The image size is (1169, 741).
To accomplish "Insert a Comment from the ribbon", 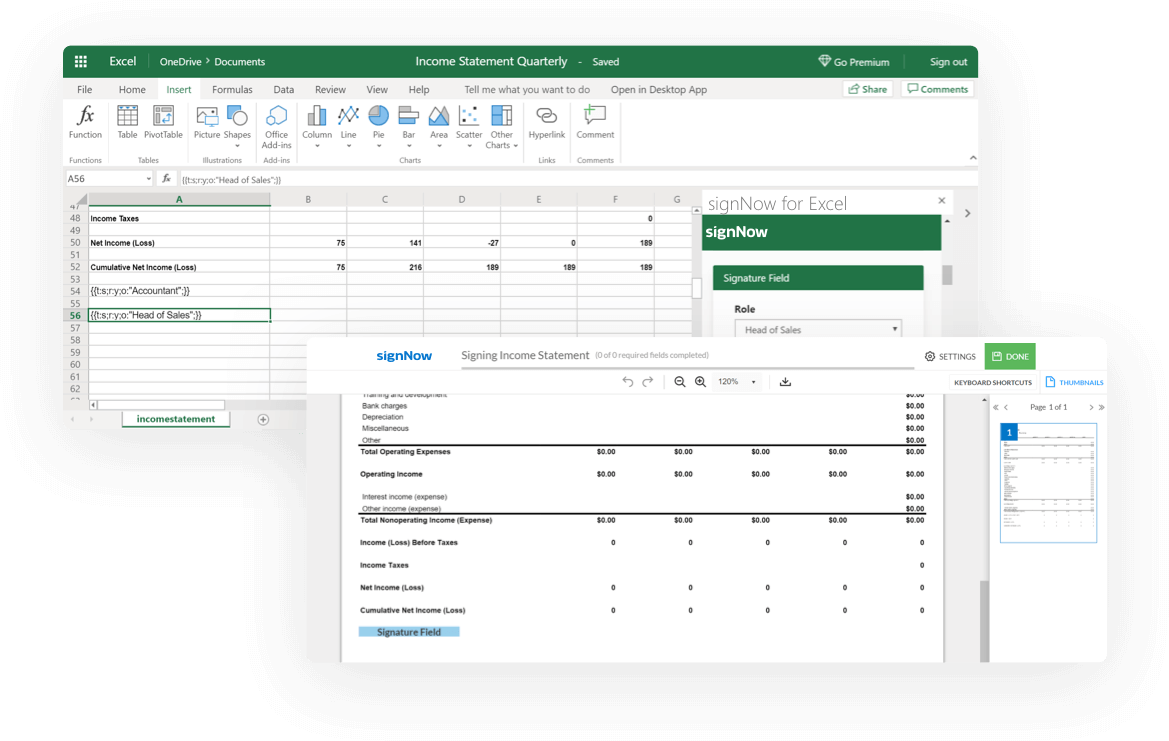I will (x=595, y=122).
